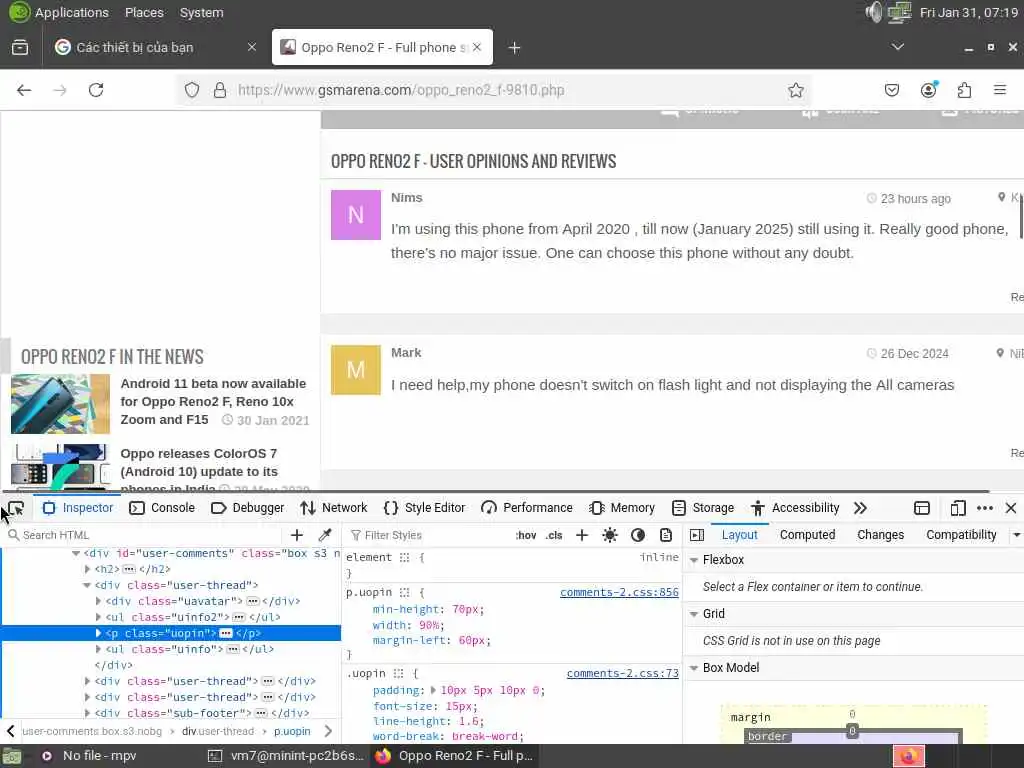
Task: Show site security padlock info
Action: click(x=220, y=90)
